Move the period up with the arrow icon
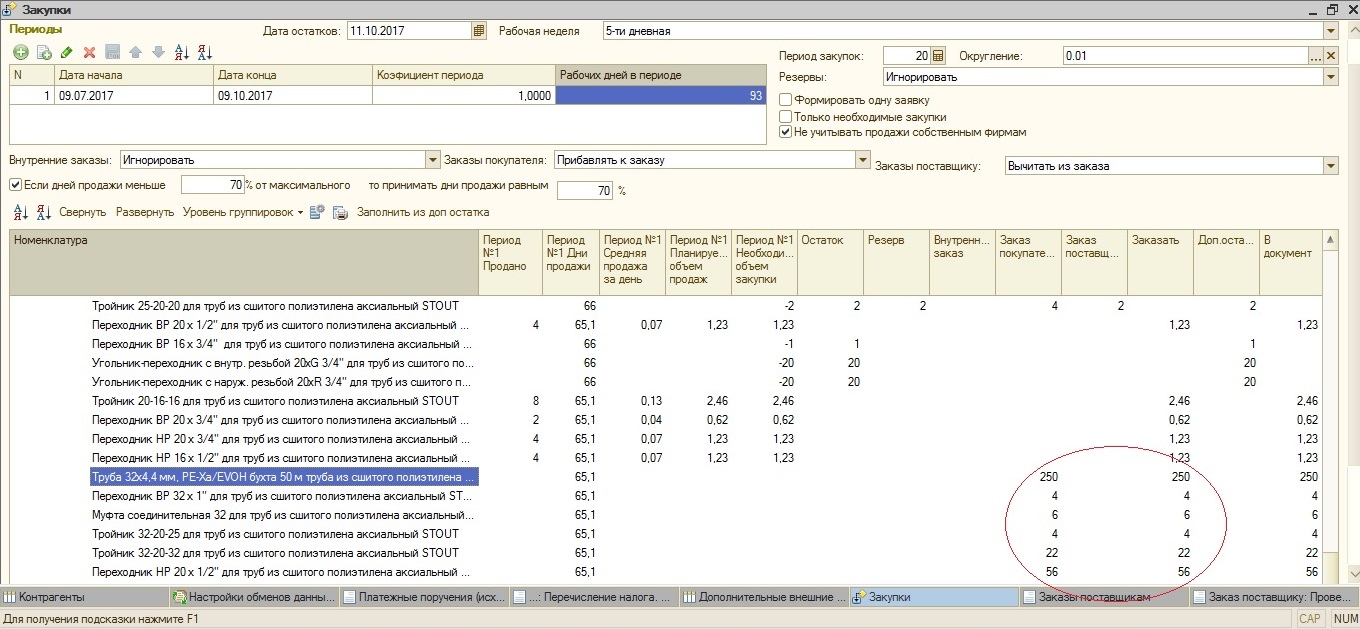Screen dimensions: 1360x629 [x=135, y=52]
